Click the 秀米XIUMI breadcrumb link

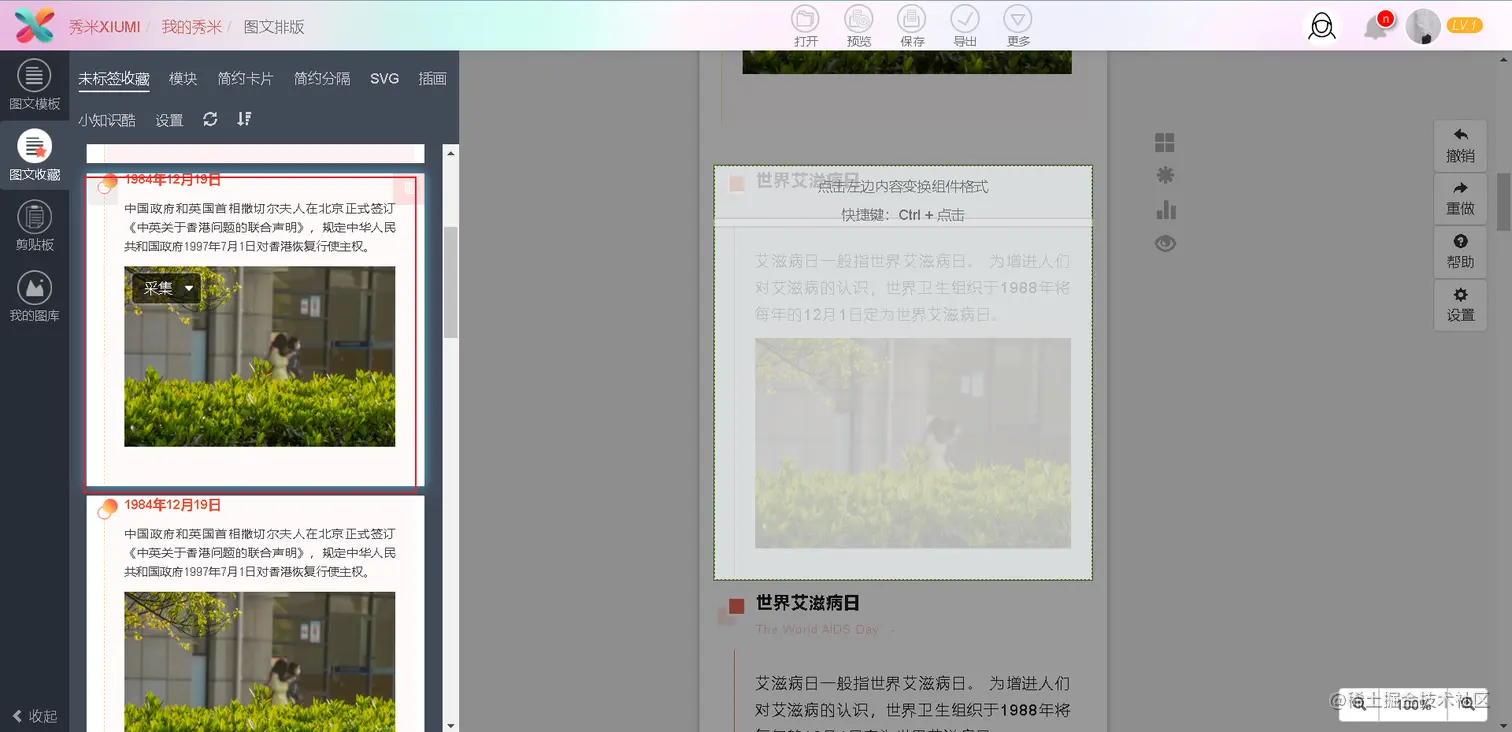pyautogui.click(x=104, y=27)
